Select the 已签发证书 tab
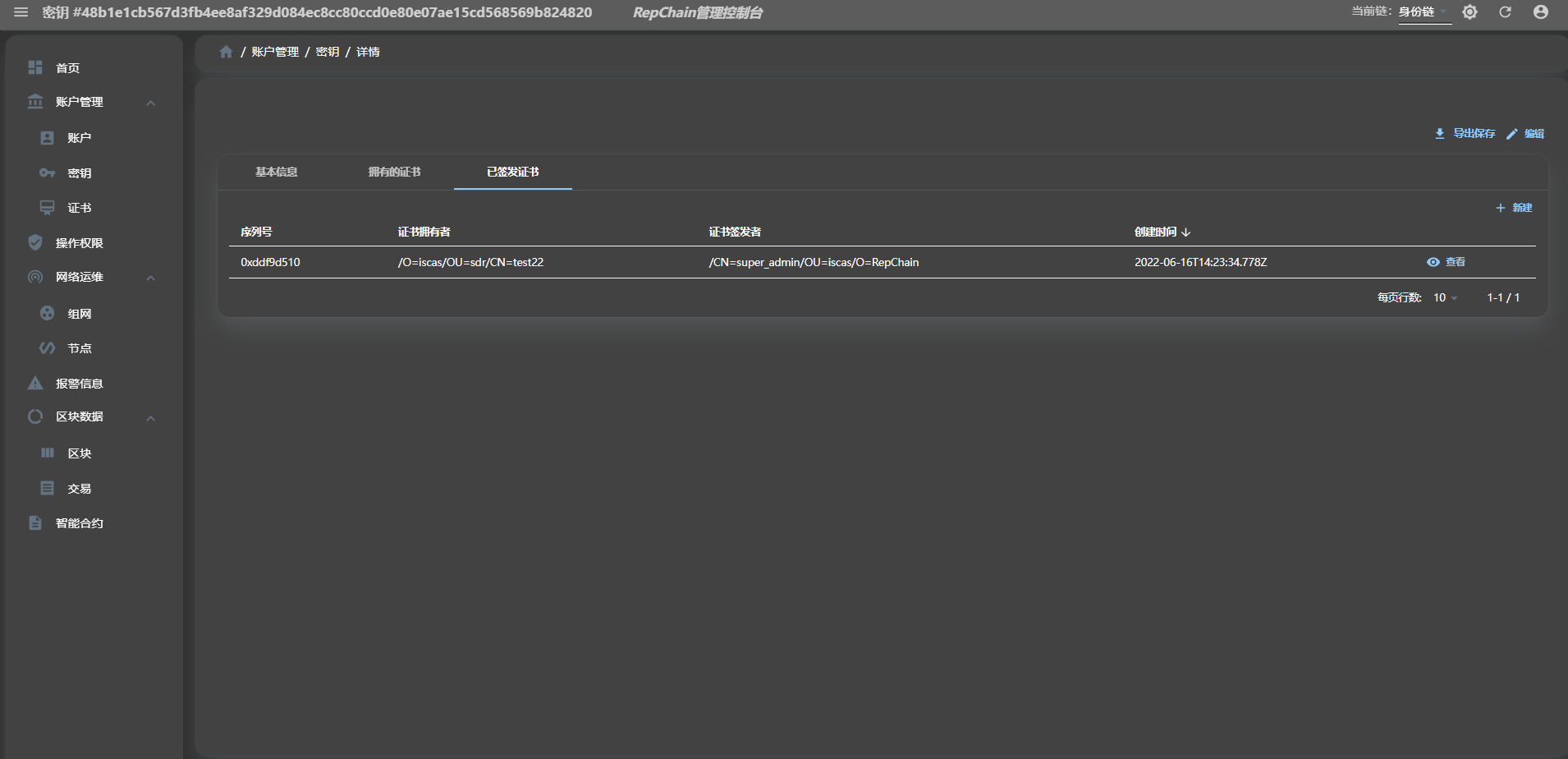 point(513,172)
